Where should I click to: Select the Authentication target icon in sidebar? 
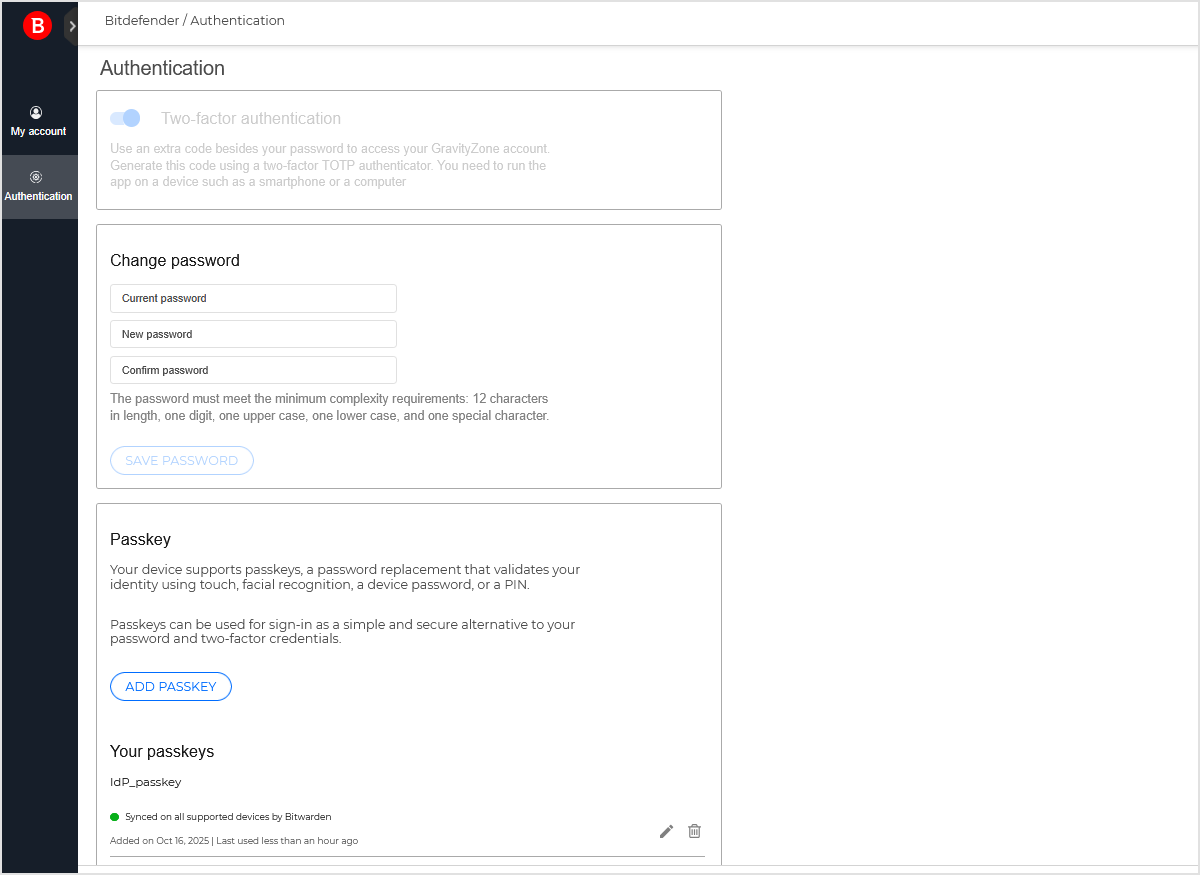coord(37,176)
